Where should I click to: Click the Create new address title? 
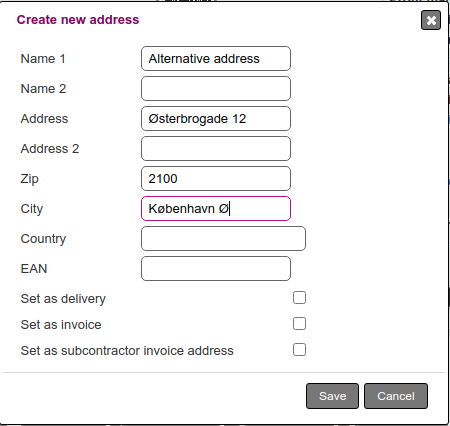click(x=78, y=20)
